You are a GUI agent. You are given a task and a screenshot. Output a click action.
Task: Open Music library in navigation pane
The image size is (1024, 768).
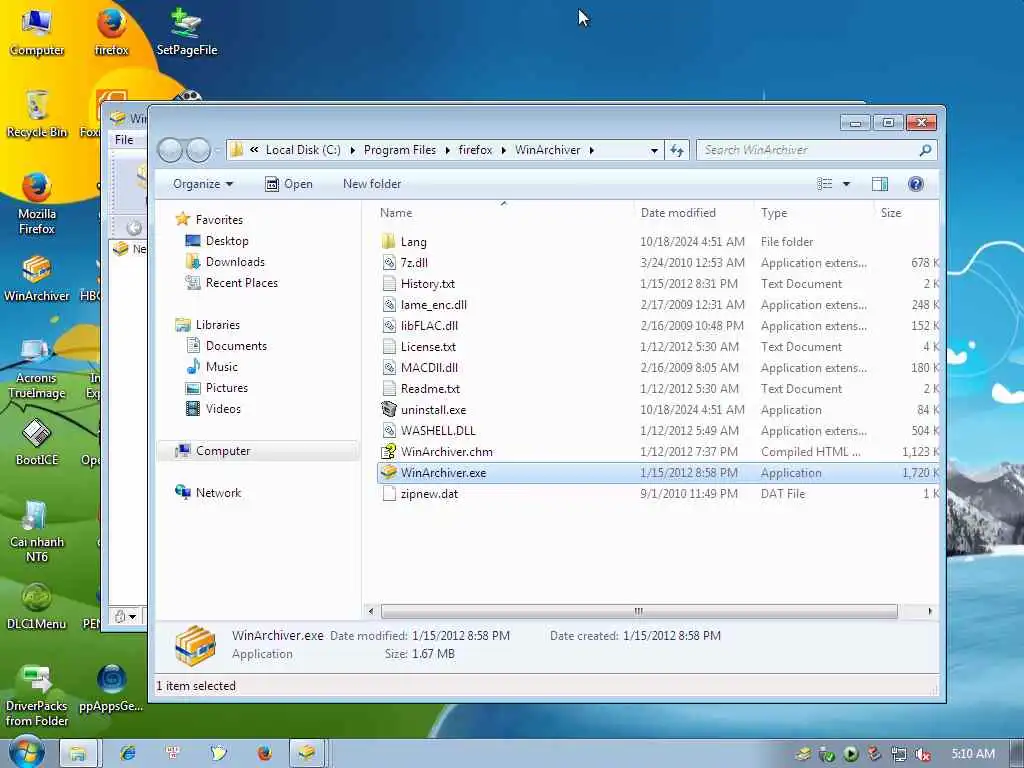coord(221,366)
